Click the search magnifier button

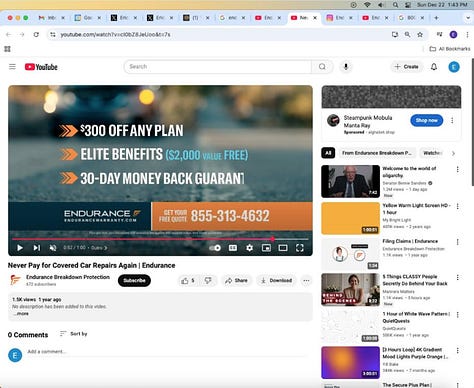click(x=322, y=67)
